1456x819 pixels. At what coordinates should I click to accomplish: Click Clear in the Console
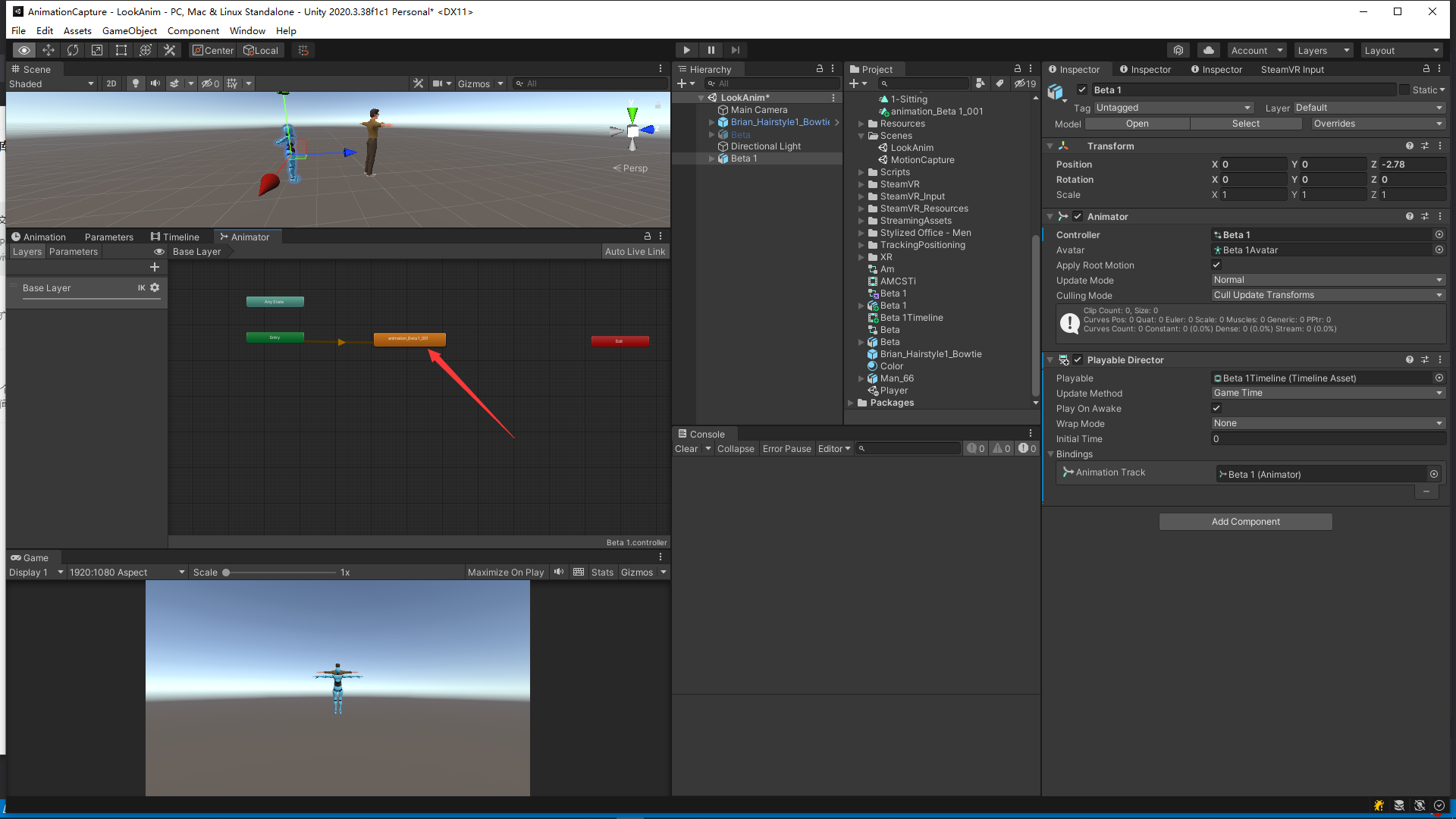click(x=686, y=449)
